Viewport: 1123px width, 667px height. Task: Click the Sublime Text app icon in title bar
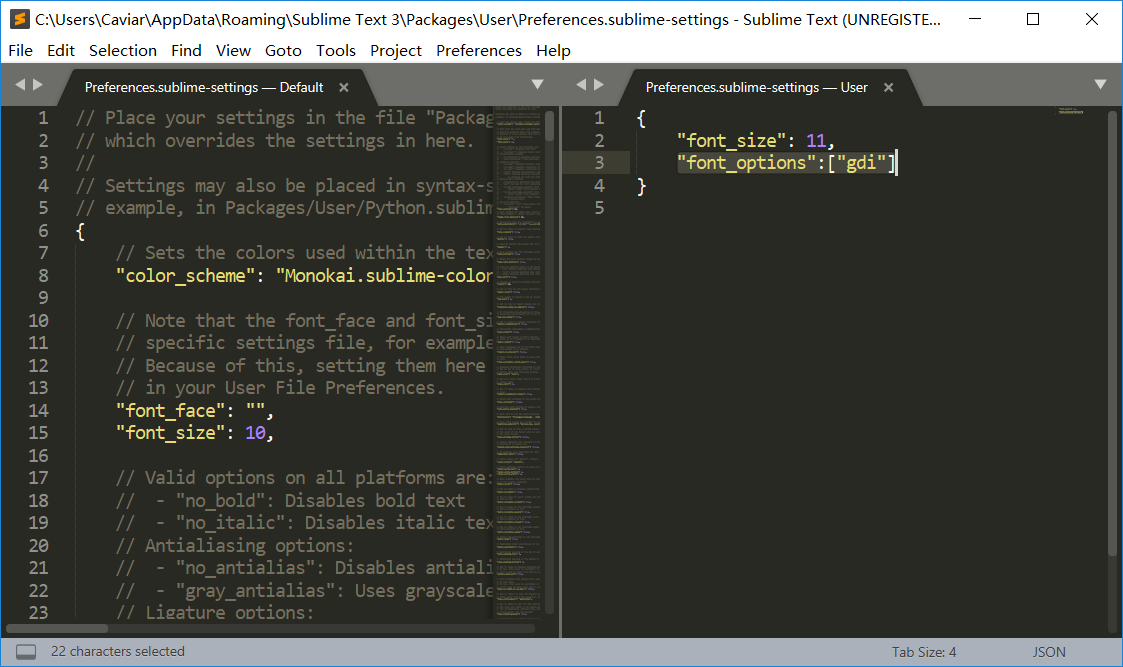coord(19,19)
